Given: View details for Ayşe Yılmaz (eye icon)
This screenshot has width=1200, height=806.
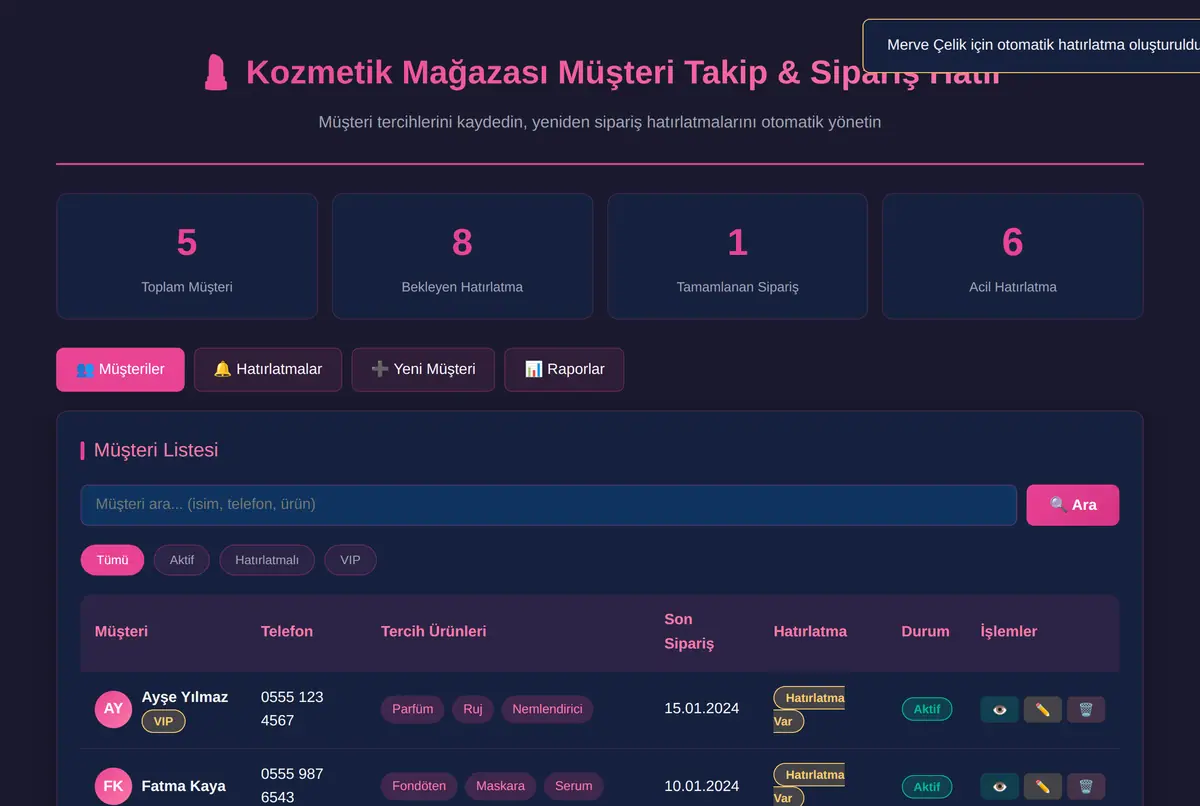Looking at the screenshot, I should [x=1000, y=709].
